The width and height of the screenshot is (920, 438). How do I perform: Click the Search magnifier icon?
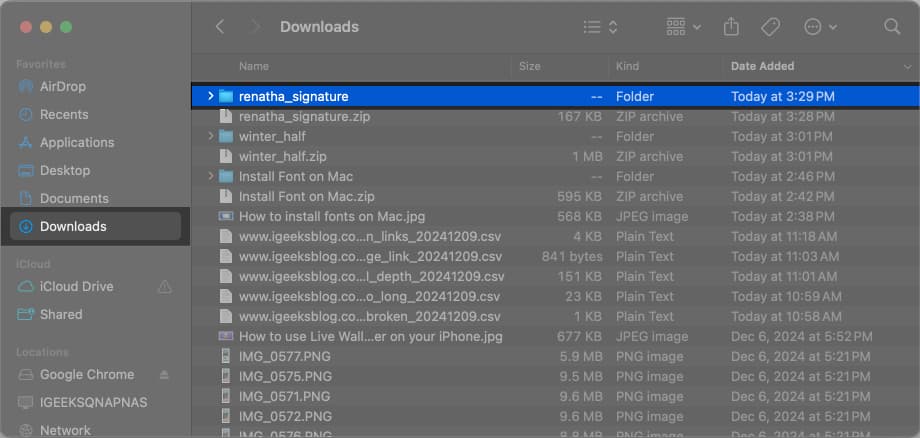click(892, 26)
